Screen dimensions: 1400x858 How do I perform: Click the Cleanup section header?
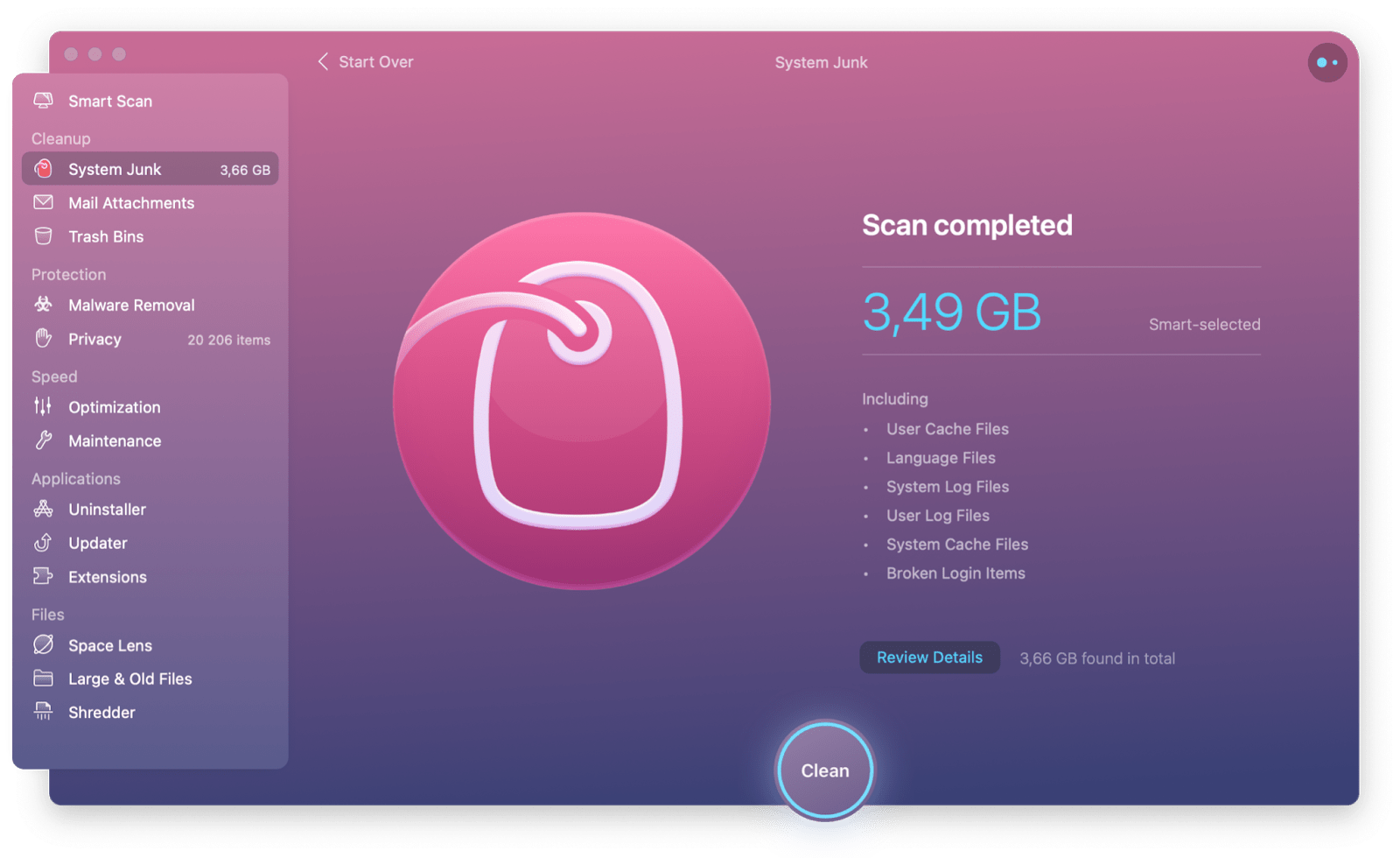[x=60, y=138]
